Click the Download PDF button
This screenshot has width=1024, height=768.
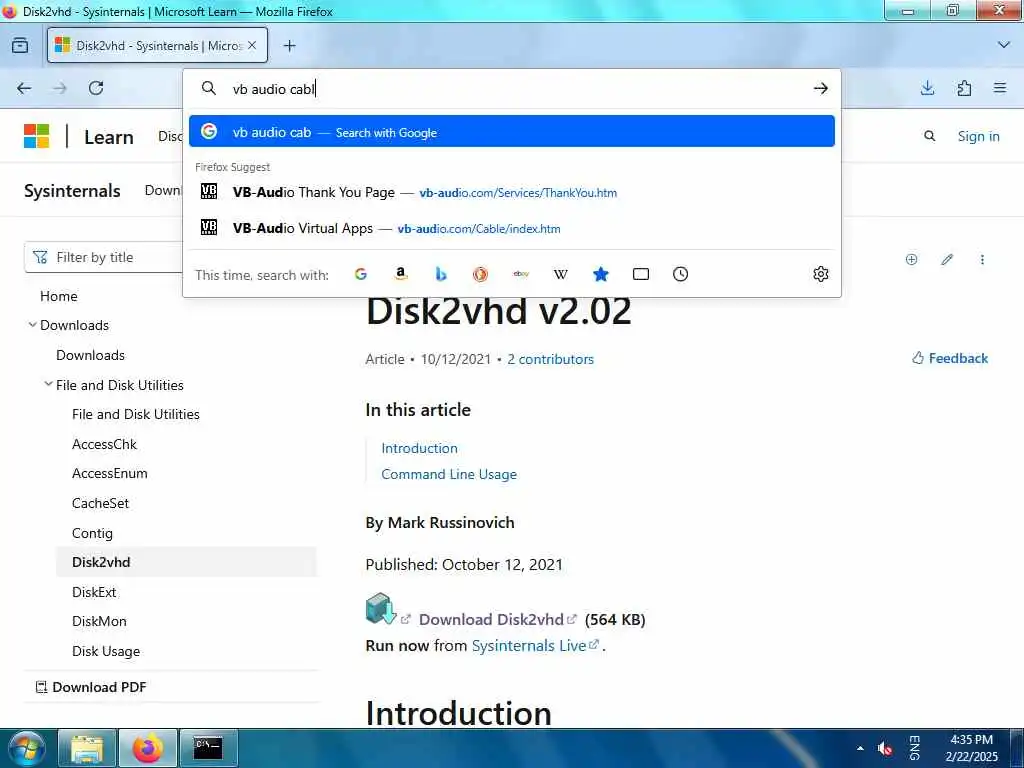[91, 687]
